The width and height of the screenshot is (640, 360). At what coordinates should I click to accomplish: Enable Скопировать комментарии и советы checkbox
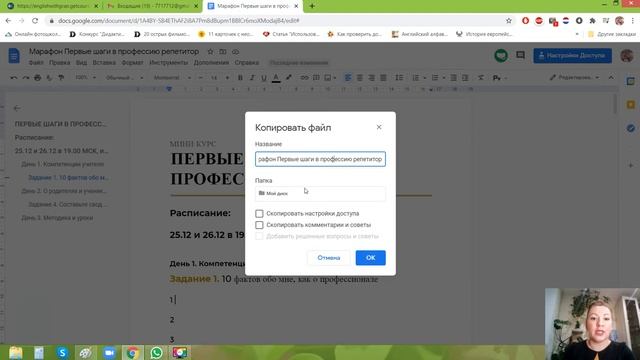coord(259,225)
